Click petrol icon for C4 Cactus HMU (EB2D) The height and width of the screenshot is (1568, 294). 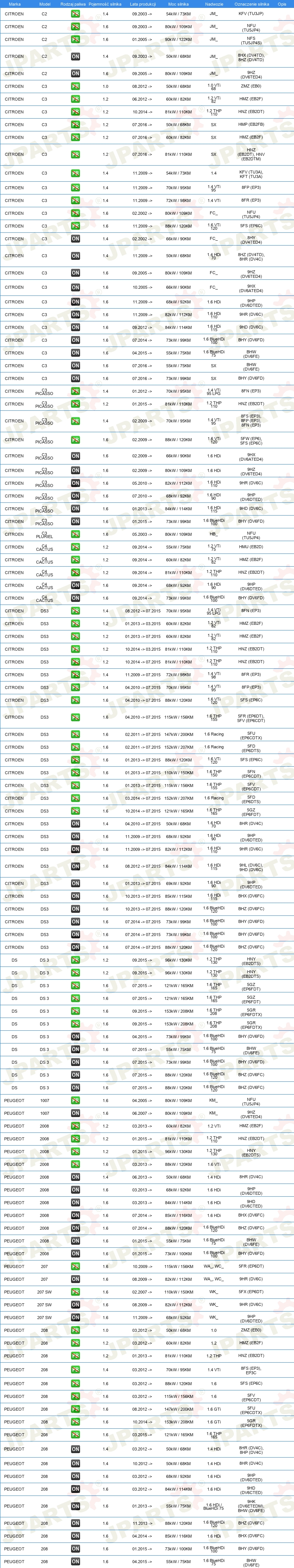click(75, 547)
